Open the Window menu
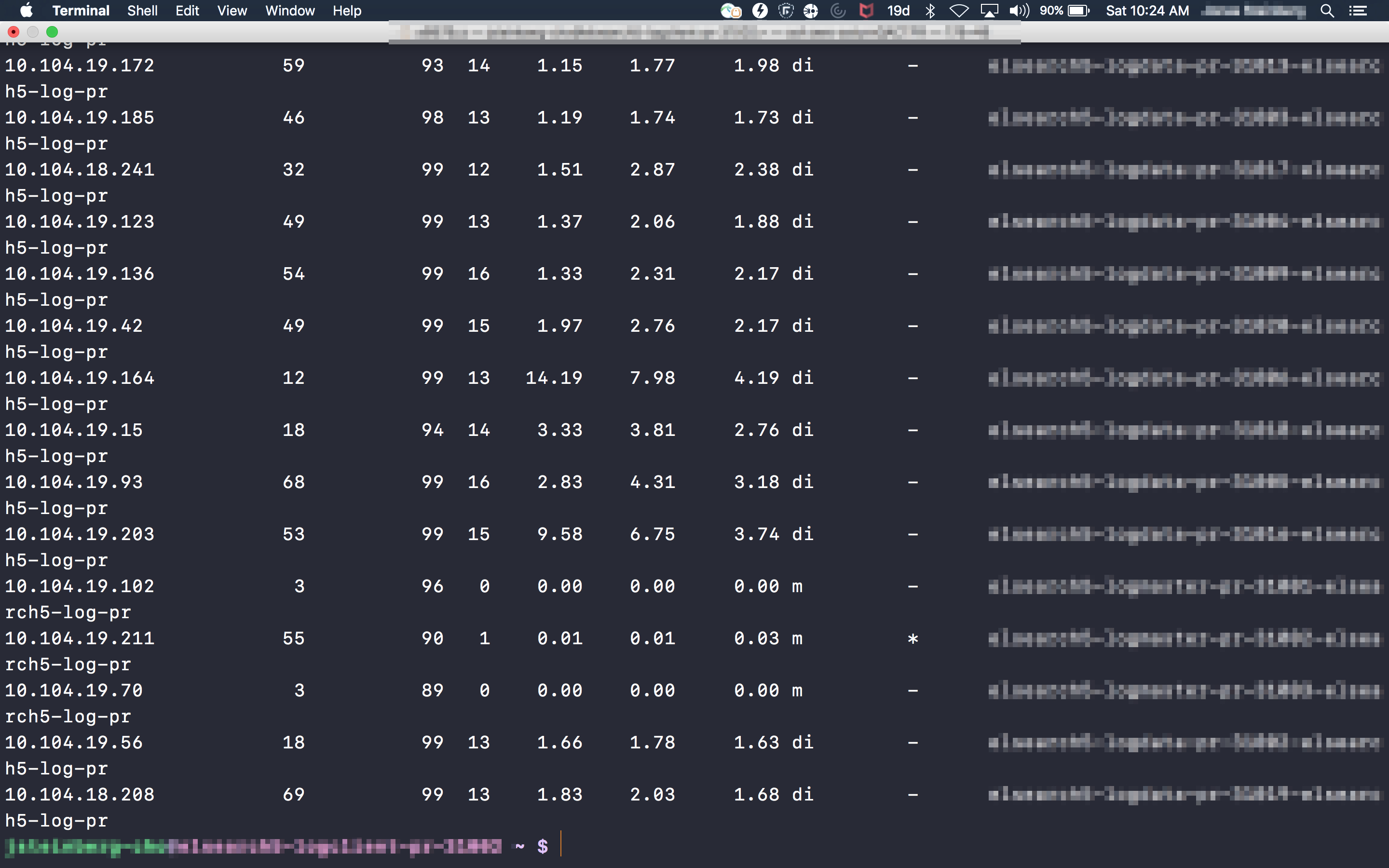1389x868 pixels. point(289,10)
